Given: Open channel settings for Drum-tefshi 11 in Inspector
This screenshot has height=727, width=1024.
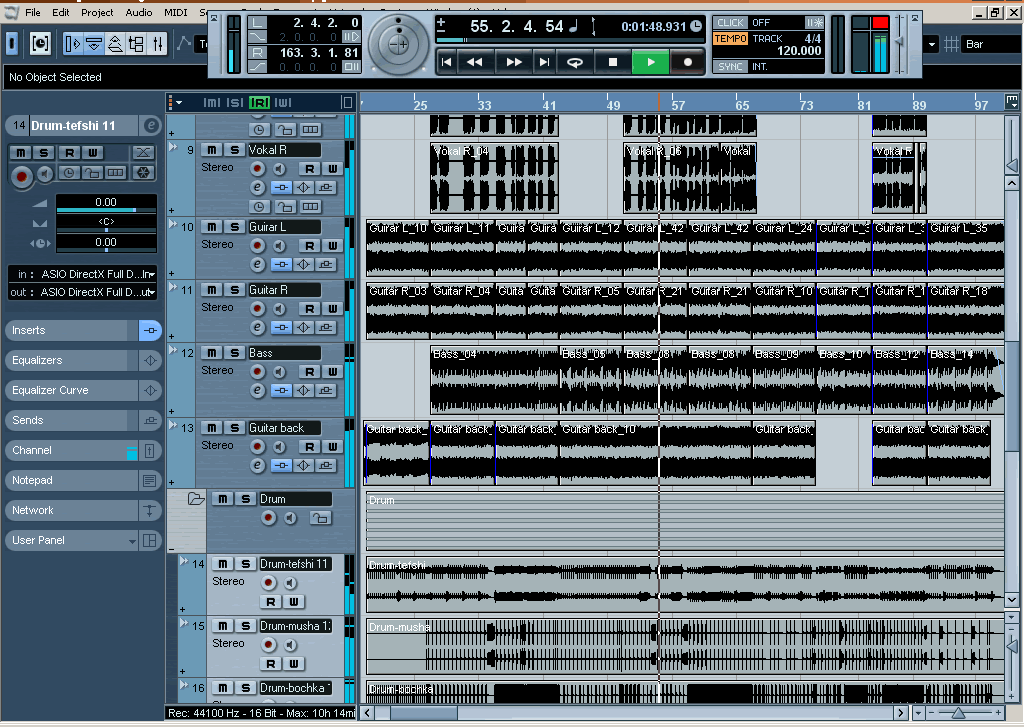Looking at the screenshot, I should click(x=152, y=125).
